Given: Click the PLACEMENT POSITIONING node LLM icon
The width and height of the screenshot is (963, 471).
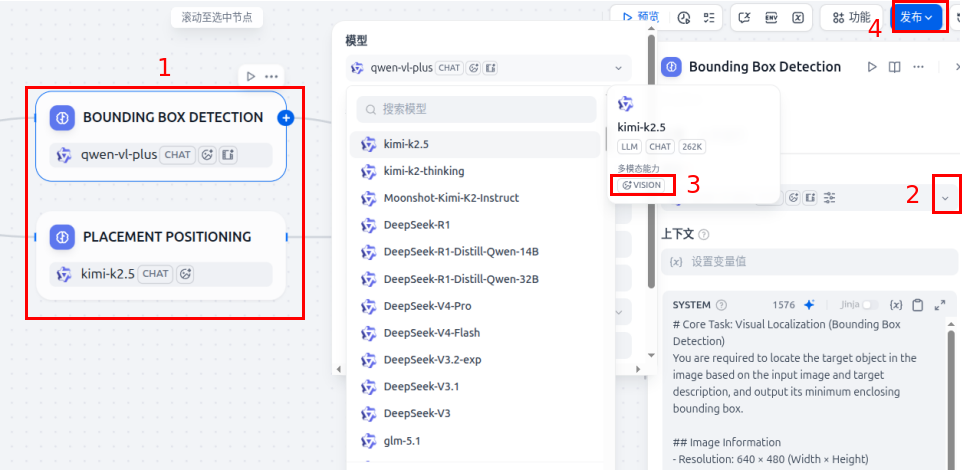Looking at the screenshot, I should click(x=62, y=237).
